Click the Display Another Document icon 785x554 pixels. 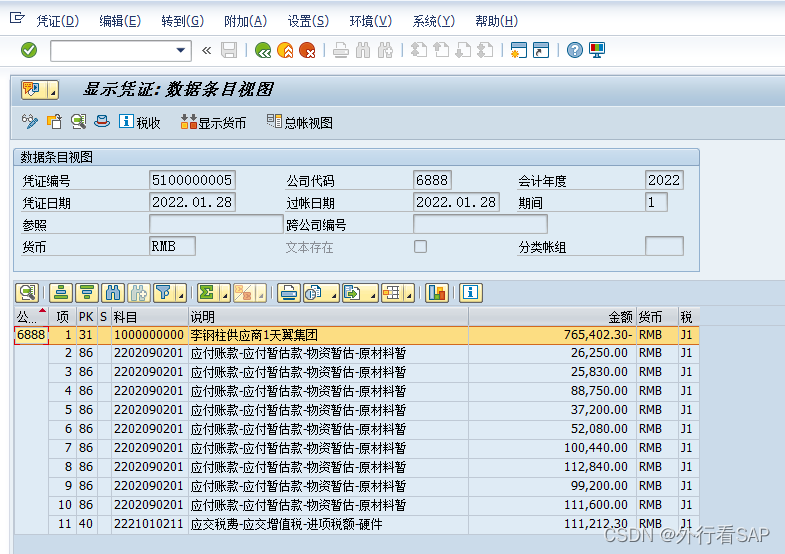[x=54, y=122]
